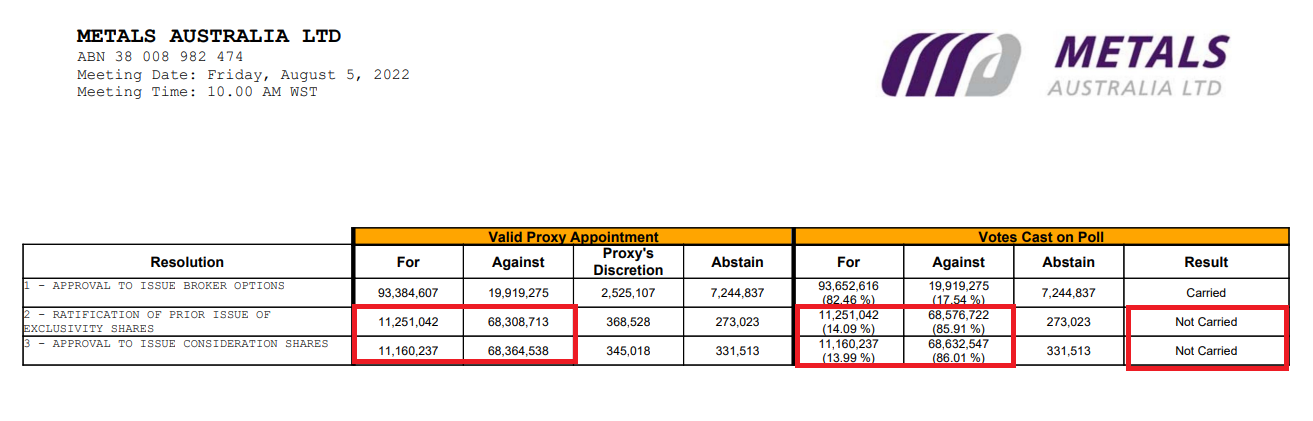Click poll Abstain '273,023' under Votes Cast on Poll
This screenshot has height=421, width=1313.
[x=1068, y=322]
